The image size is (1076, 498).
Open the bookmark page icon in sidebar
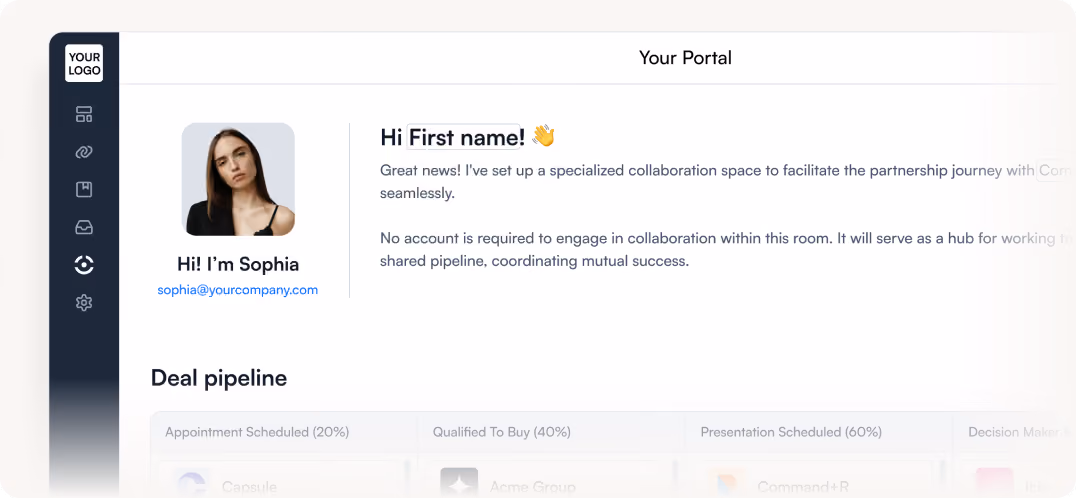coord(84,190)
